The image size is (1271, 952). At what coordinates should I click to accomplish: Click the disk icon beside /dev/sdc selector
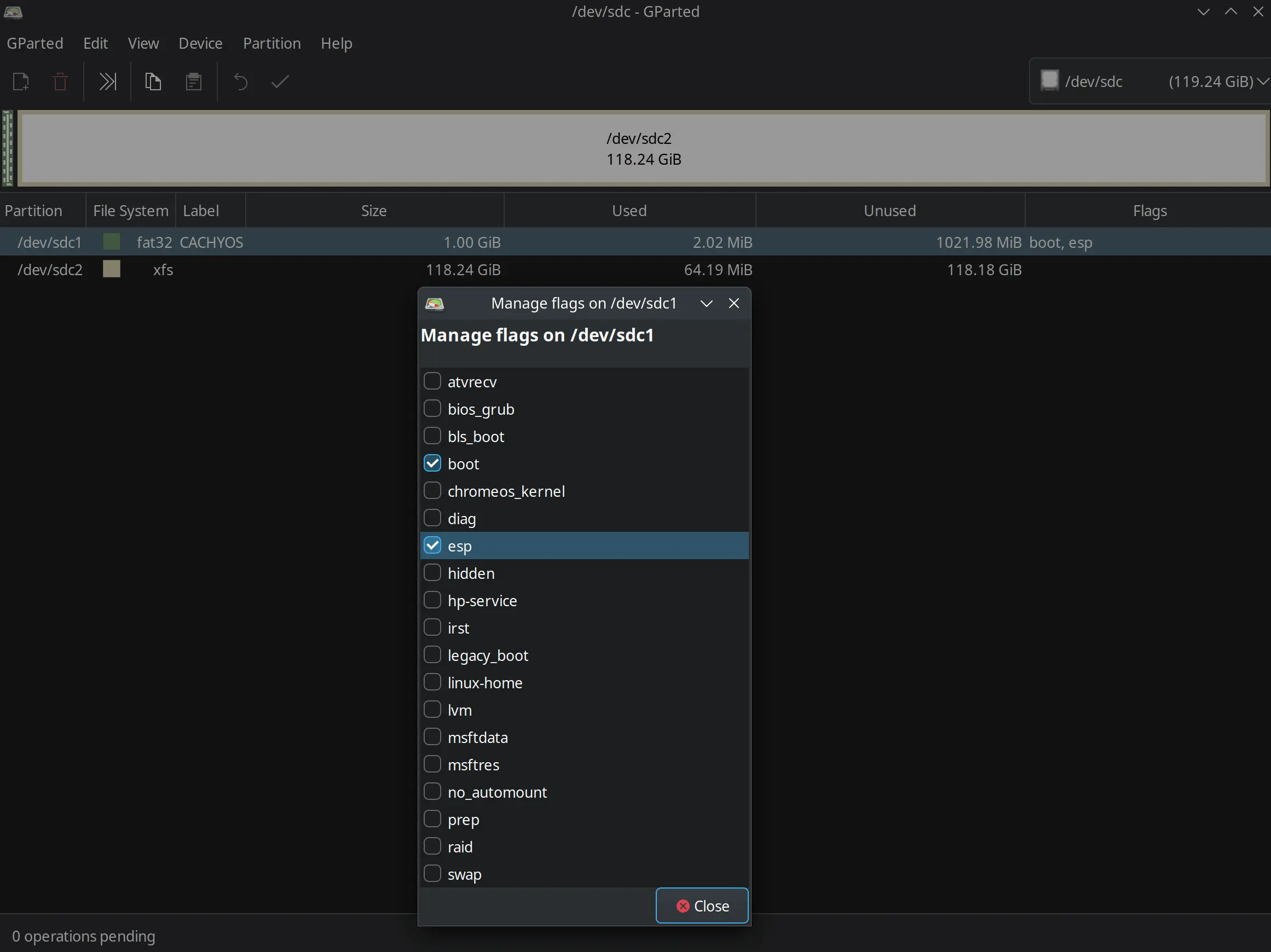tap(1049, 80)
